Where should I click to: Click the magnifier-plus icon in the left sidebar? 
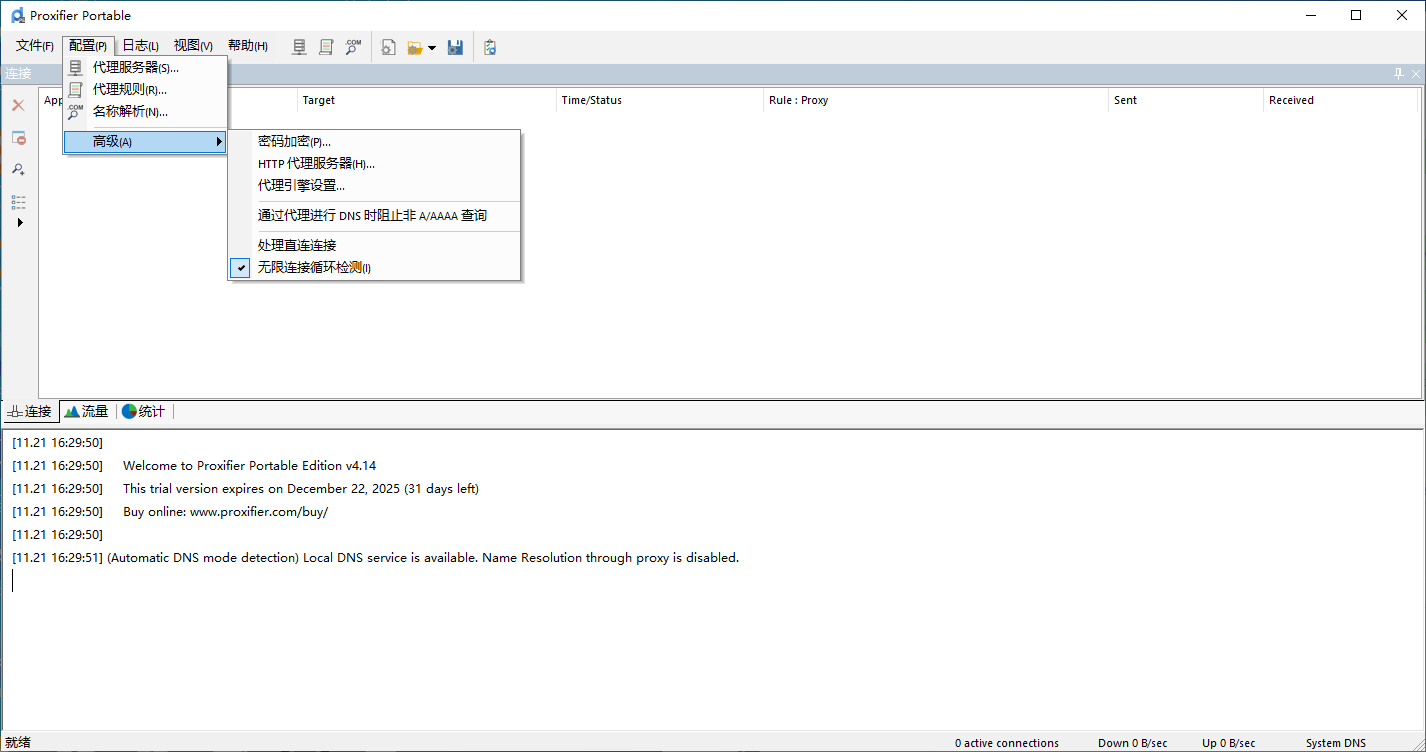18,170
